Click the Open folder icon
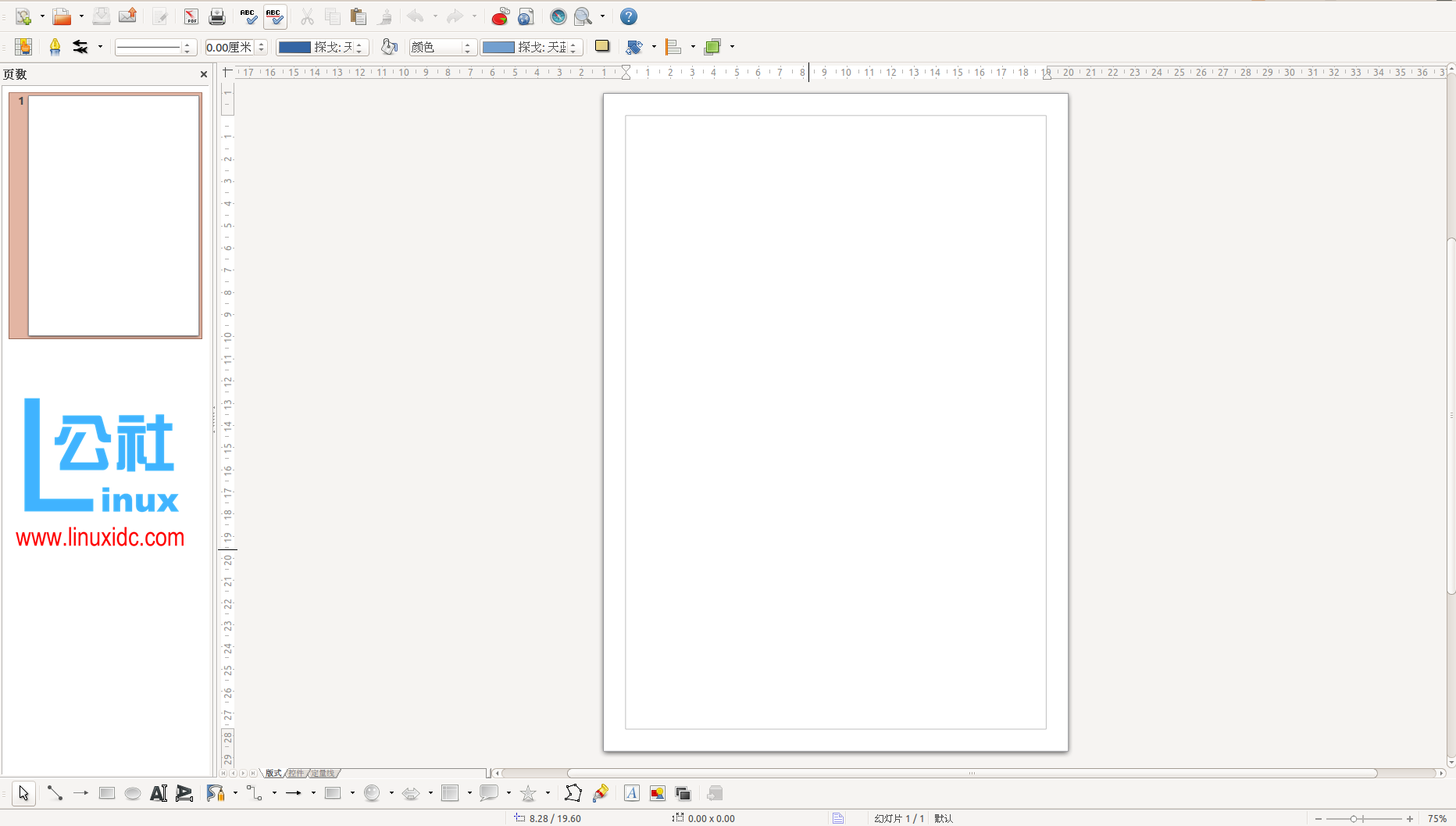 click(62, 16)
